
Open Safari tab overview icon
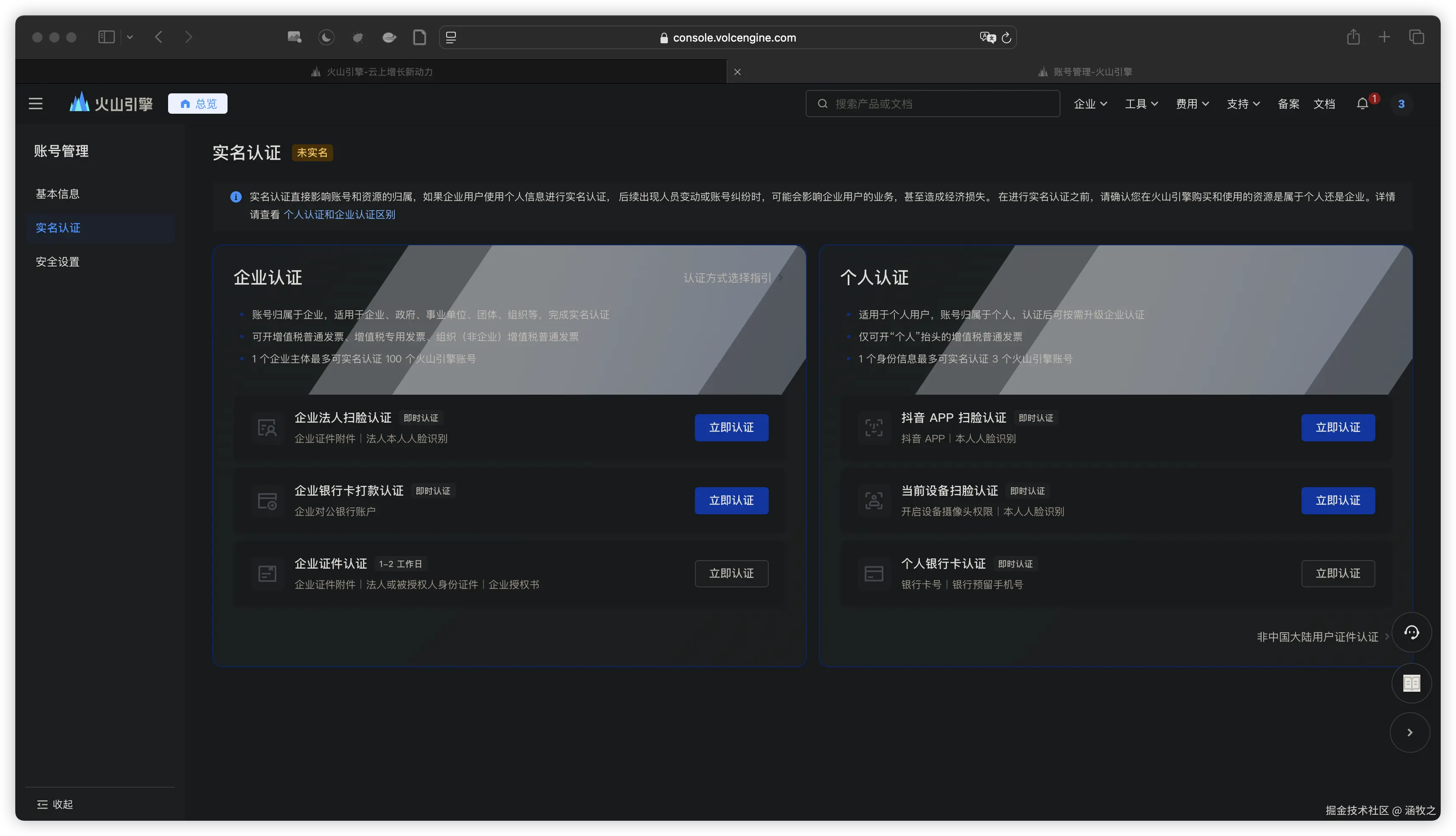tap(1417, 37)
